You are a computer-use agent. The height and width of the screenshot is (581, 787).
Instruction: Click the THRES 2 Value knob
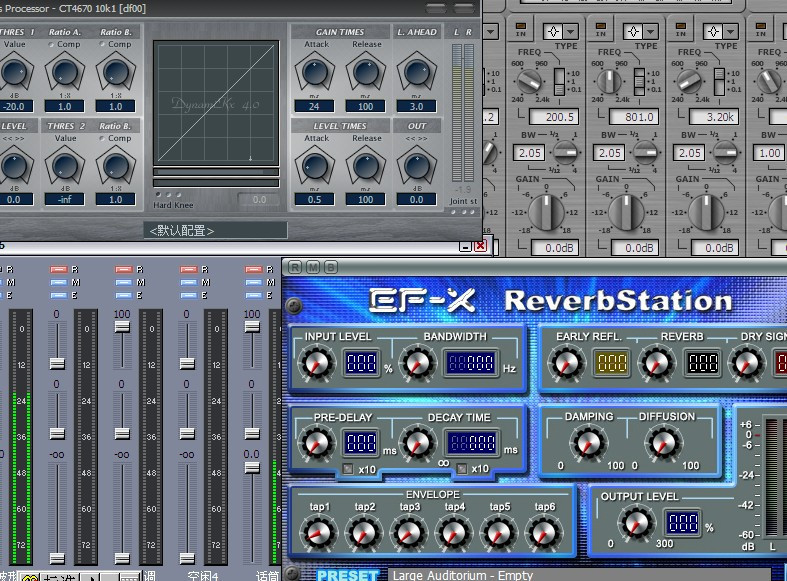[65, 166]
